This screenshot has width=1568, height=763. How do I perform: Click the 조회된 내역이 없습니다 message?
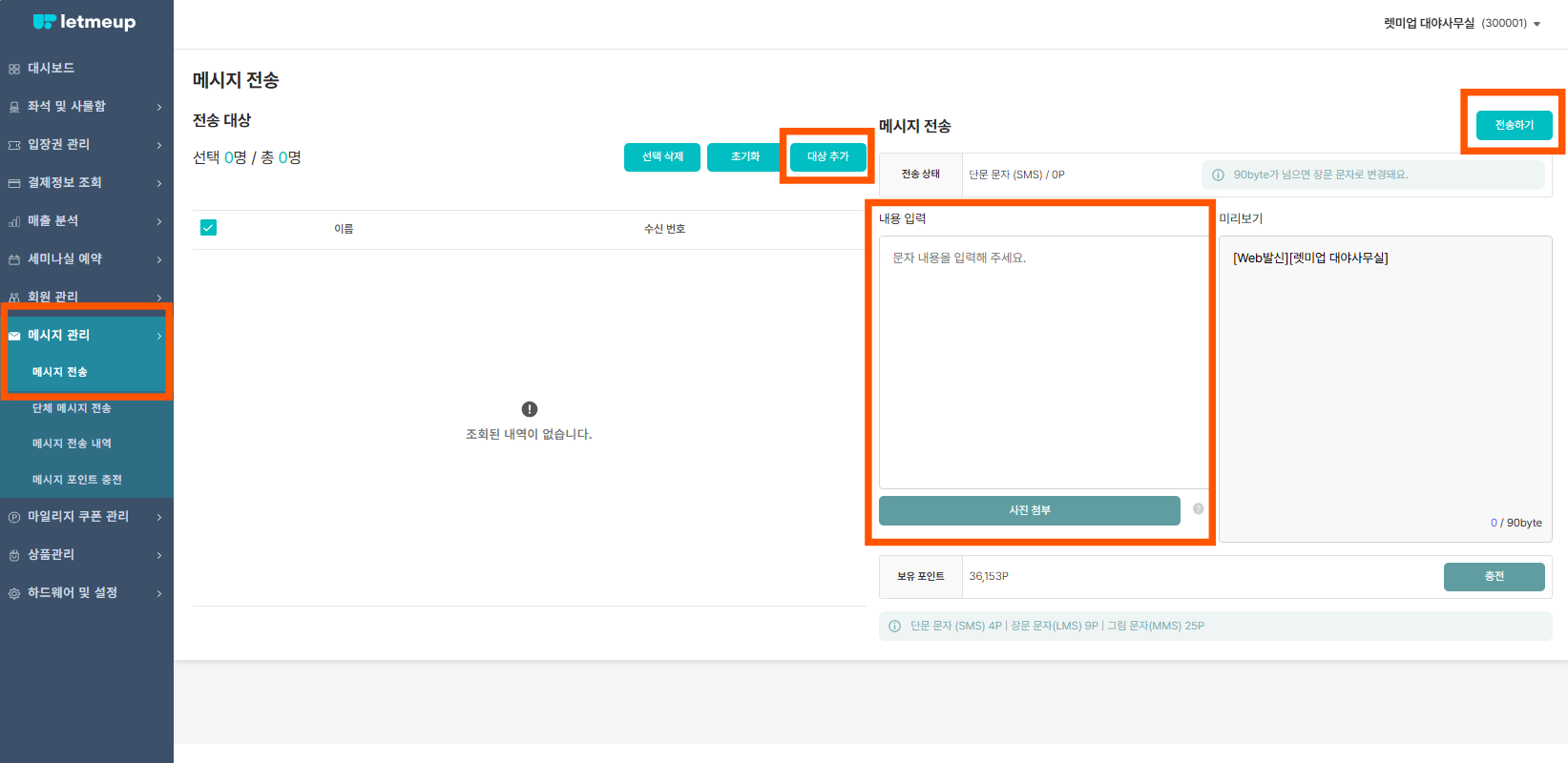tap(529, 435)
